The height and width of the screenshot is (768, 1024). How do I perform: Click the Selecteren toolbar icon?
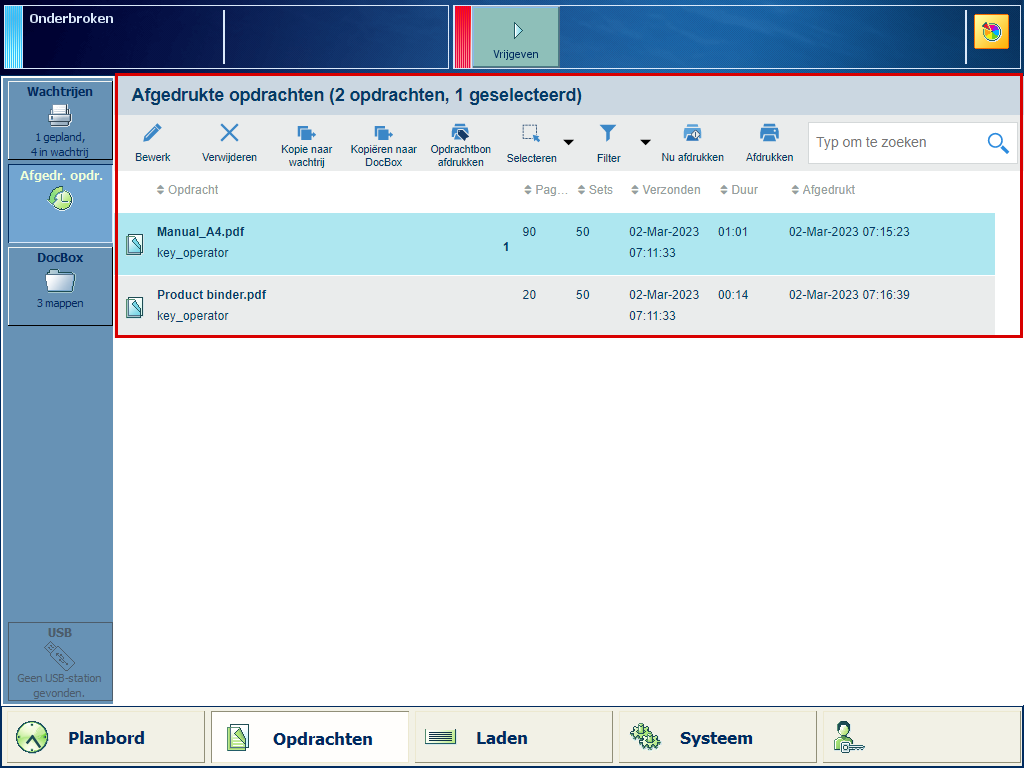pos(531,133)
